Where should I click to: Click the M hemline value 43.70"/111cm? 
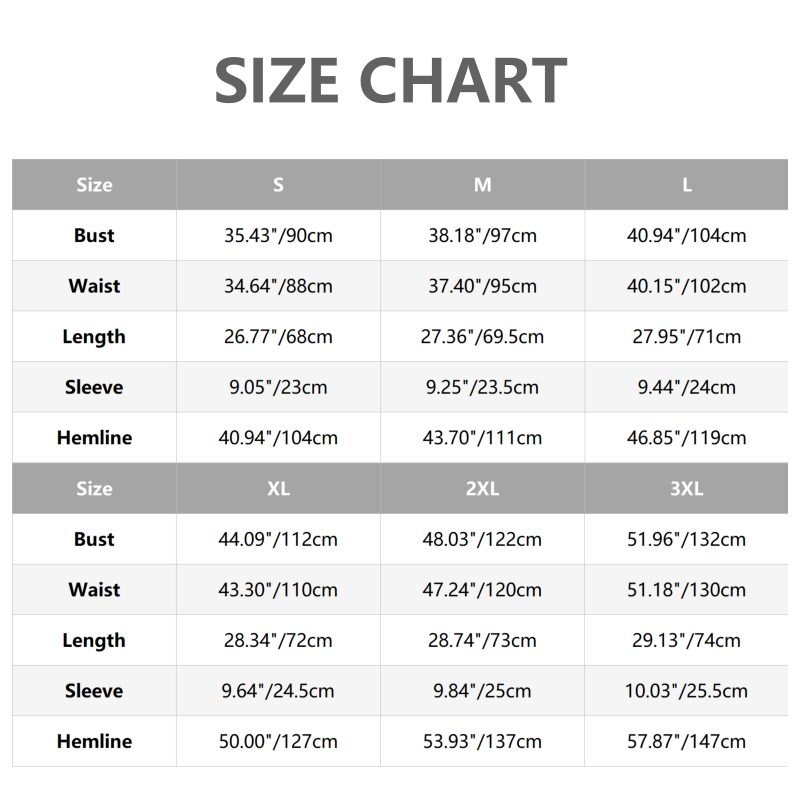pos(482,438)
